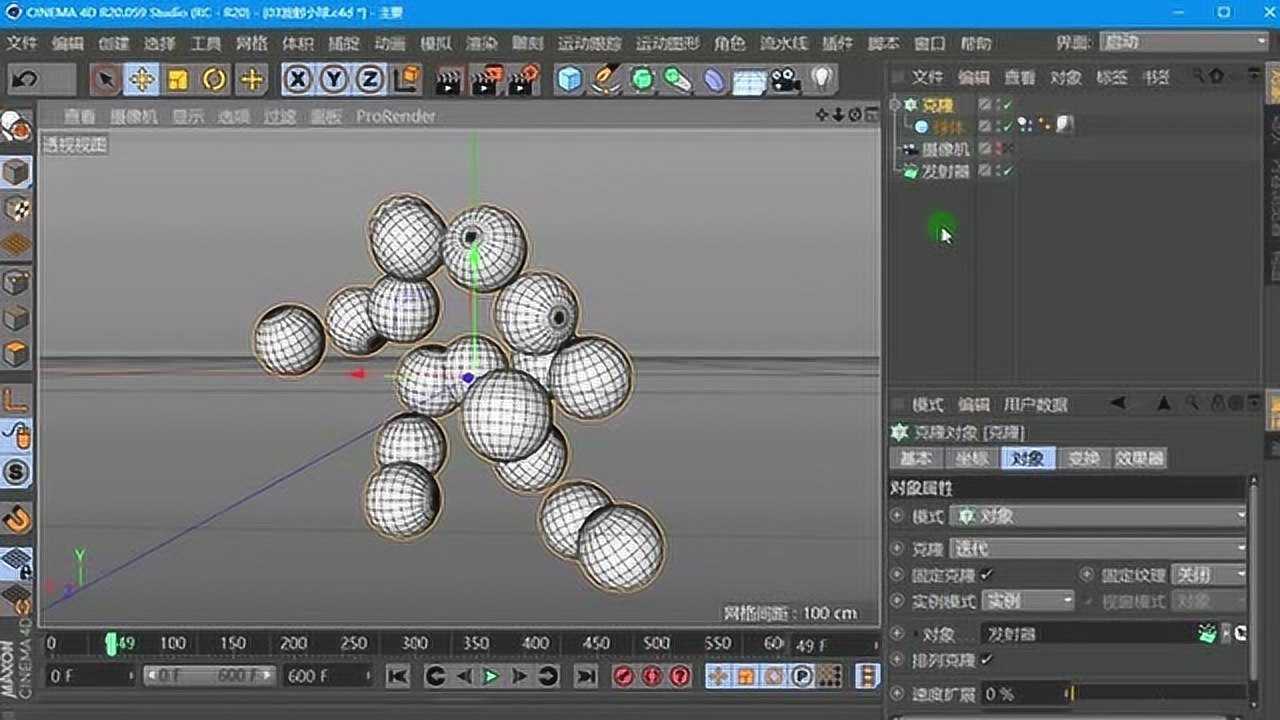Click the yellow plus recent-tool icon

click(251, 79)
